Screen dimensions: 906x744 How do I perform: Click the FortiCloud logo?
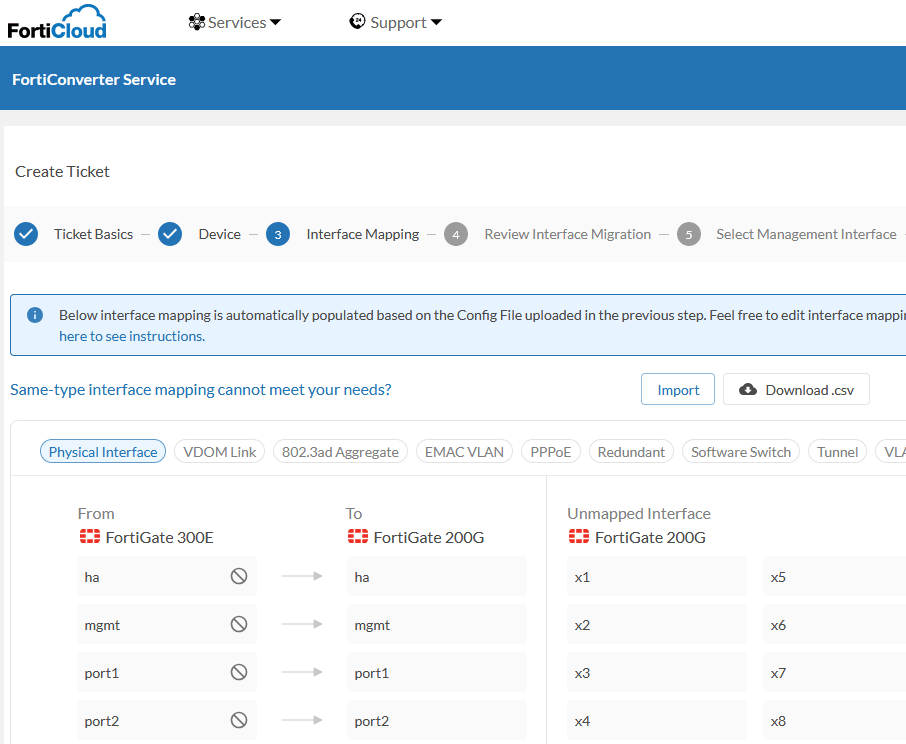[57, 23]
